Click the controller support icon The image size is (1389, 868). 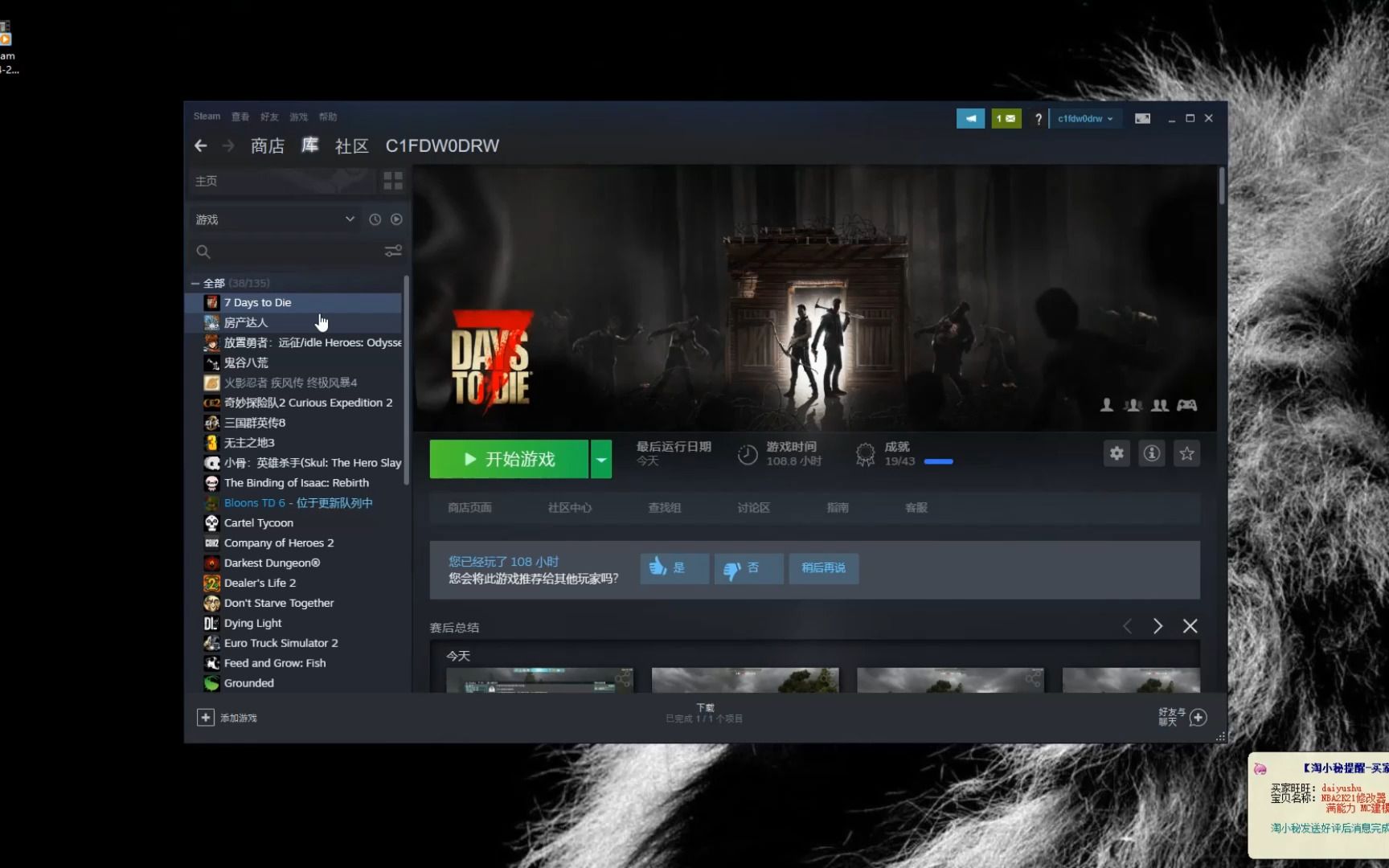pos(1187,405)
